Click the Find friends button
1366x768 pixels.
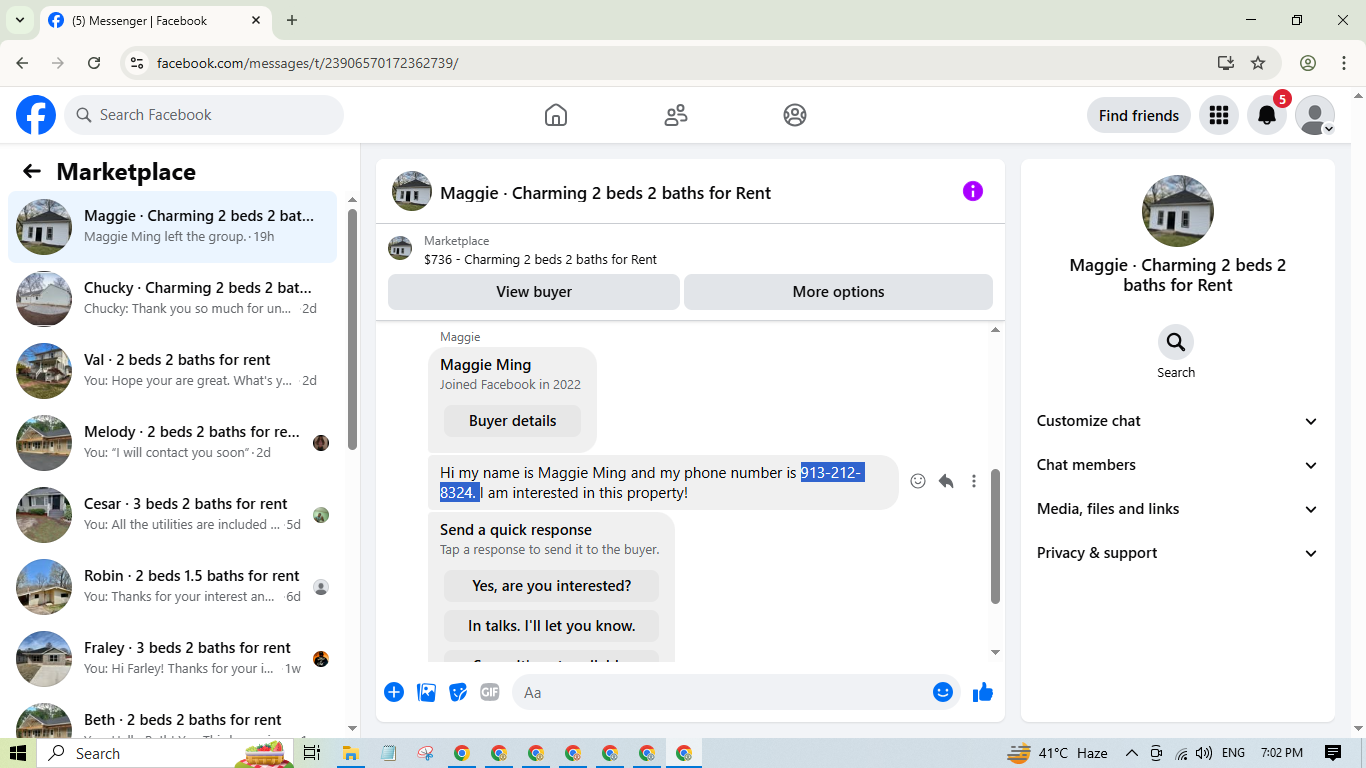click(1139, 115)
